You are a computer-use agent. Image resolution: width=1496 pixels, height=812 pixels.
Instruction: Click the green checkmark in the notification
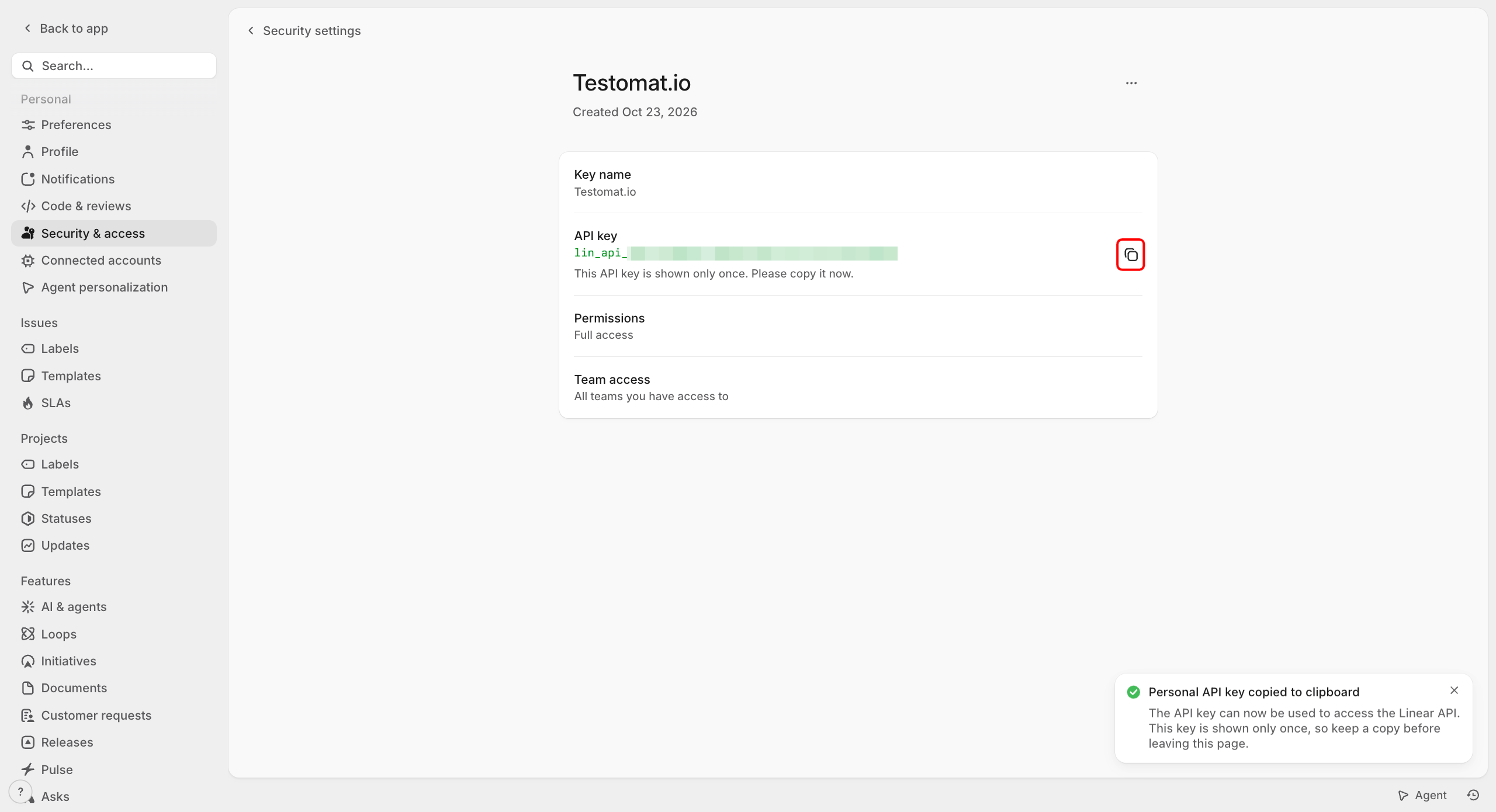pos(1134,692)
